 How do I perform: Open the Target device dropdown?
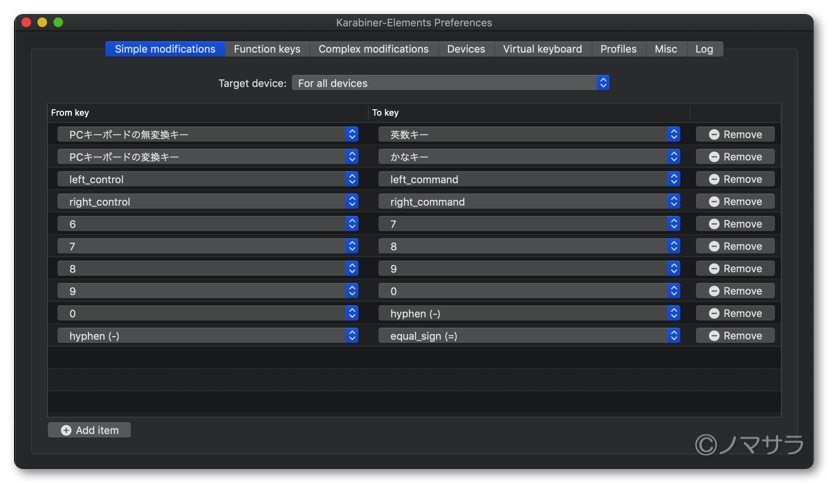(x=451, y=83)
